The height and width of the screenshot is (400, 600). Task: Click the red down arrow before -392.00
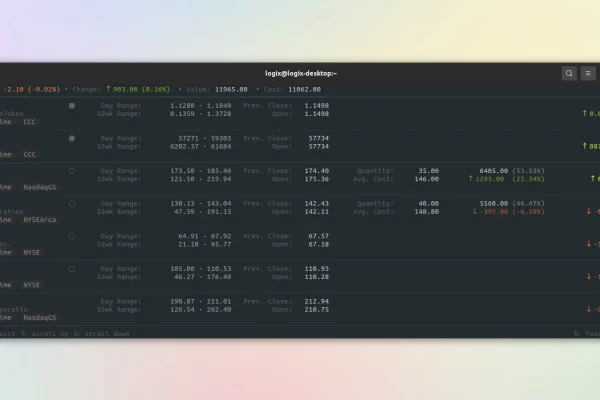(474, 211)
